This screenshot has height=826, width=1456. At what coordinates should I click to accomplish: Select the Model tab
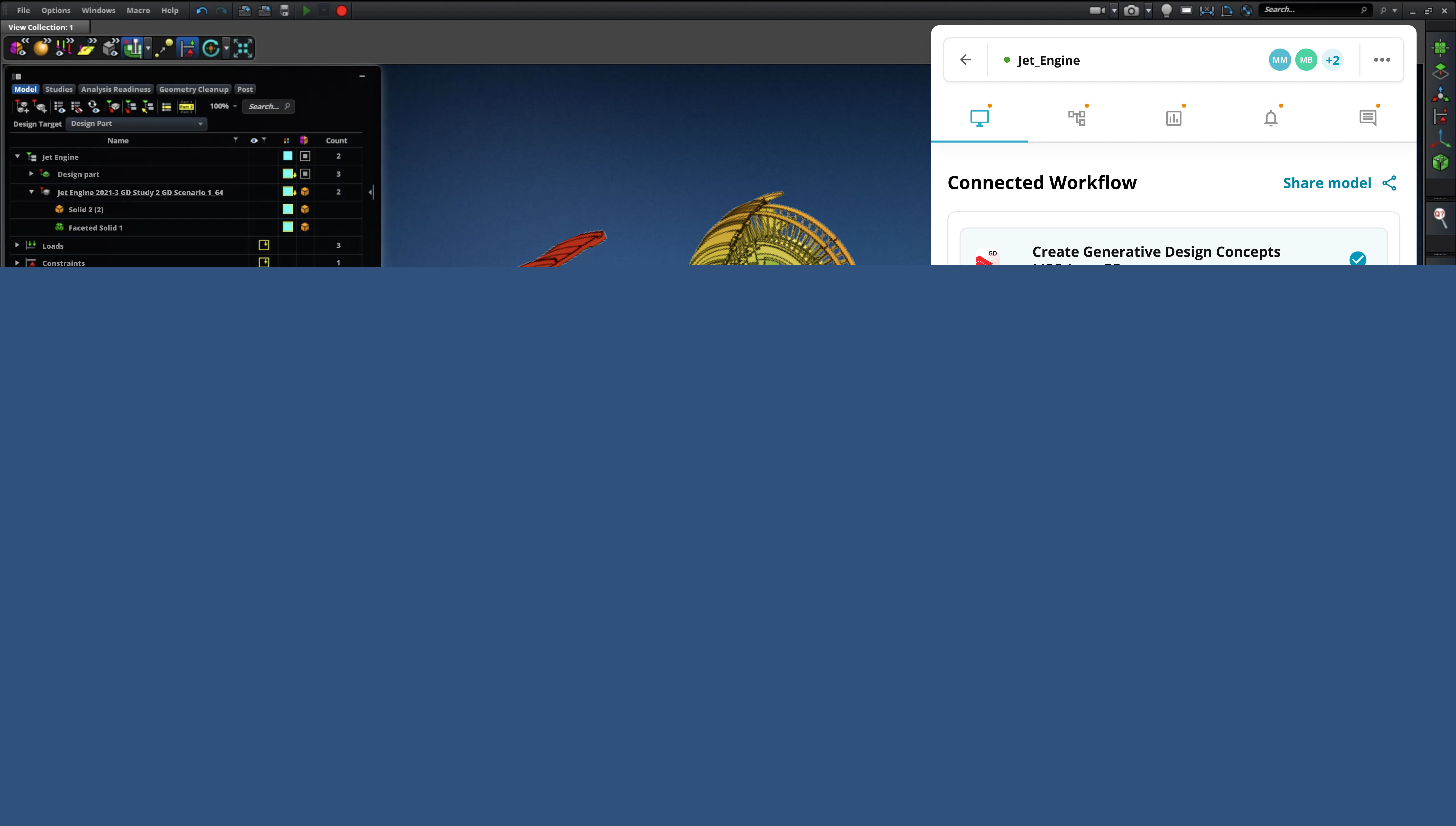[26, 89]
